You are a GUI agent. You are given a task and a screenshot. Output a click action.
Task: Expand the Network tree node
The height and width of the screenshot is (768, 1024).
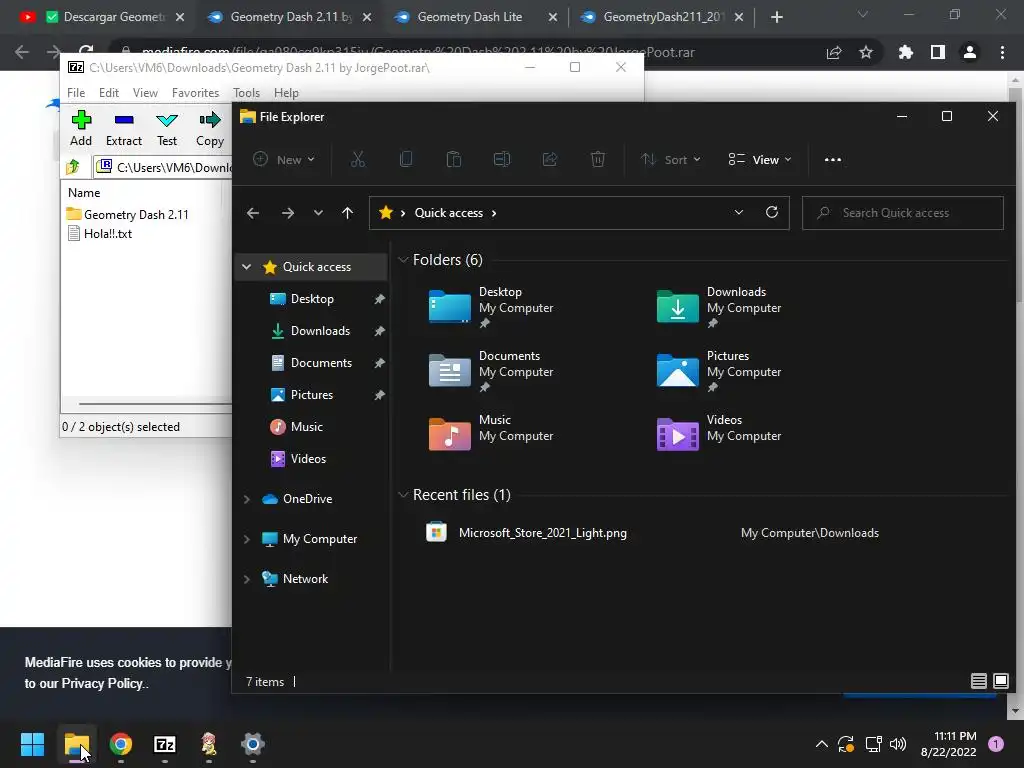[x=246, y=579]
